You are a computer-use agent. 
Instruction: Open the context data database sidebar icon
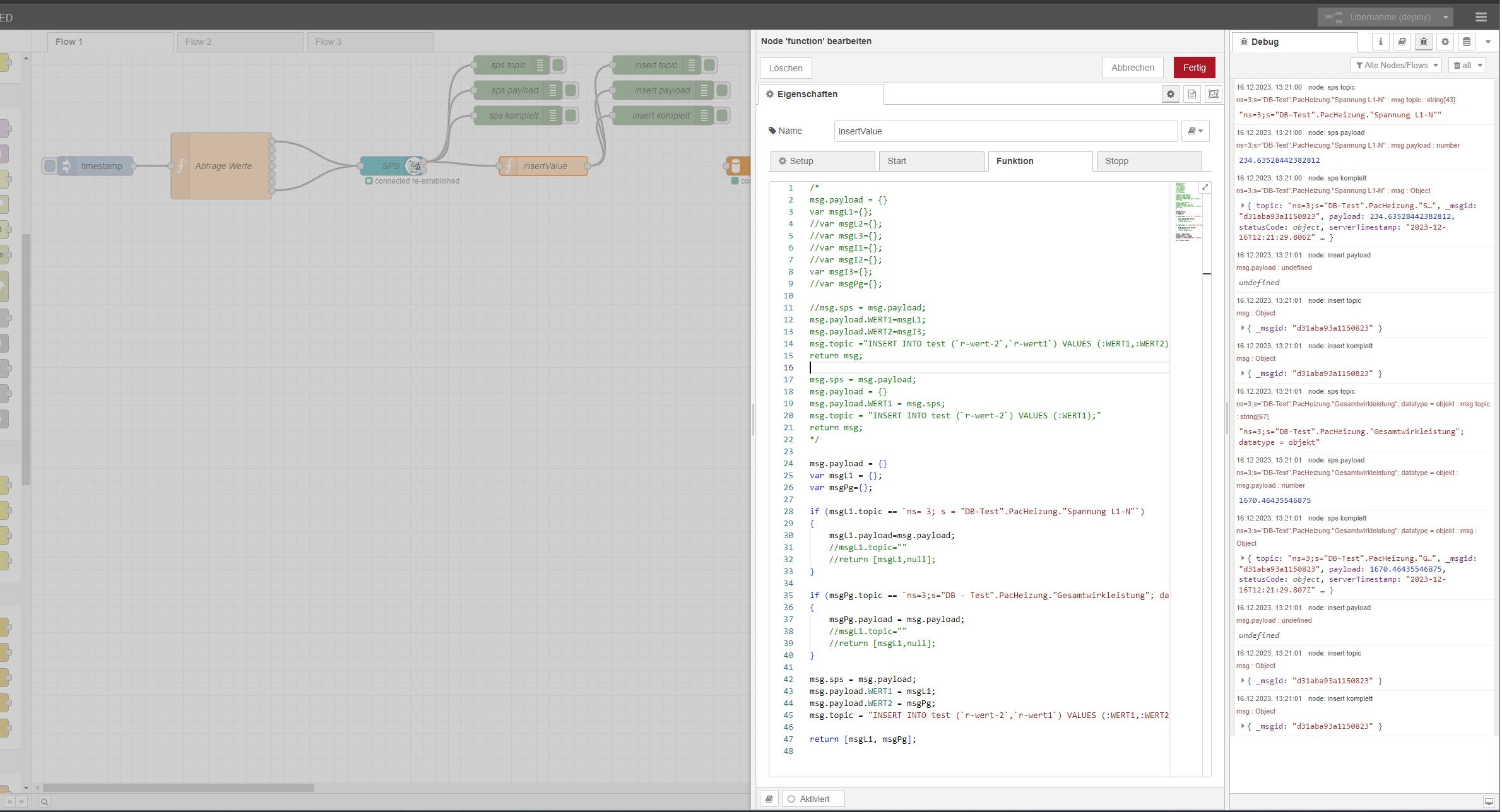point(1466,41)
